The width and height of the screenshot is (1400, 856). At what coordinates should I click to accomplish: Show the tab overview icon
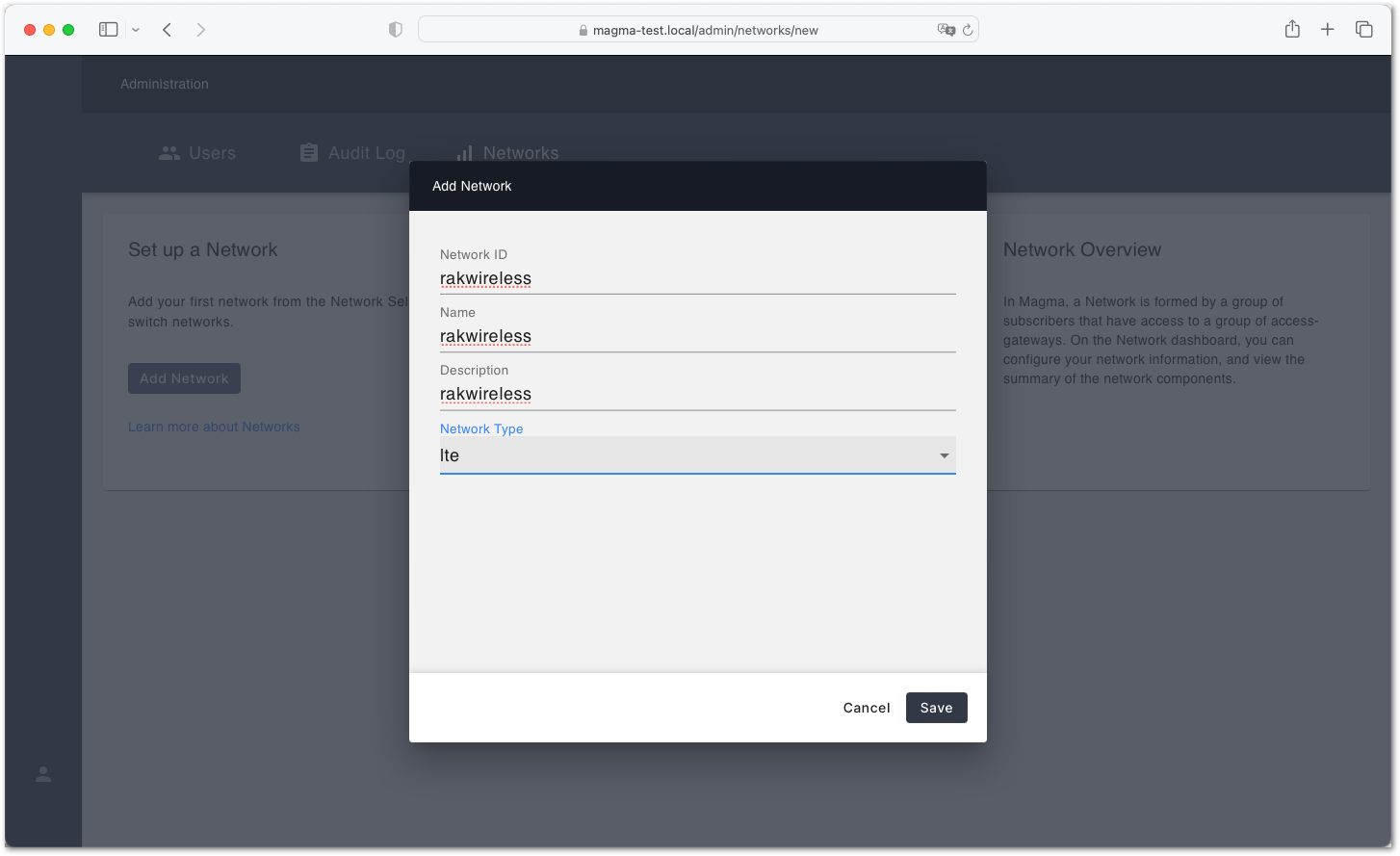pos(1364,29)
